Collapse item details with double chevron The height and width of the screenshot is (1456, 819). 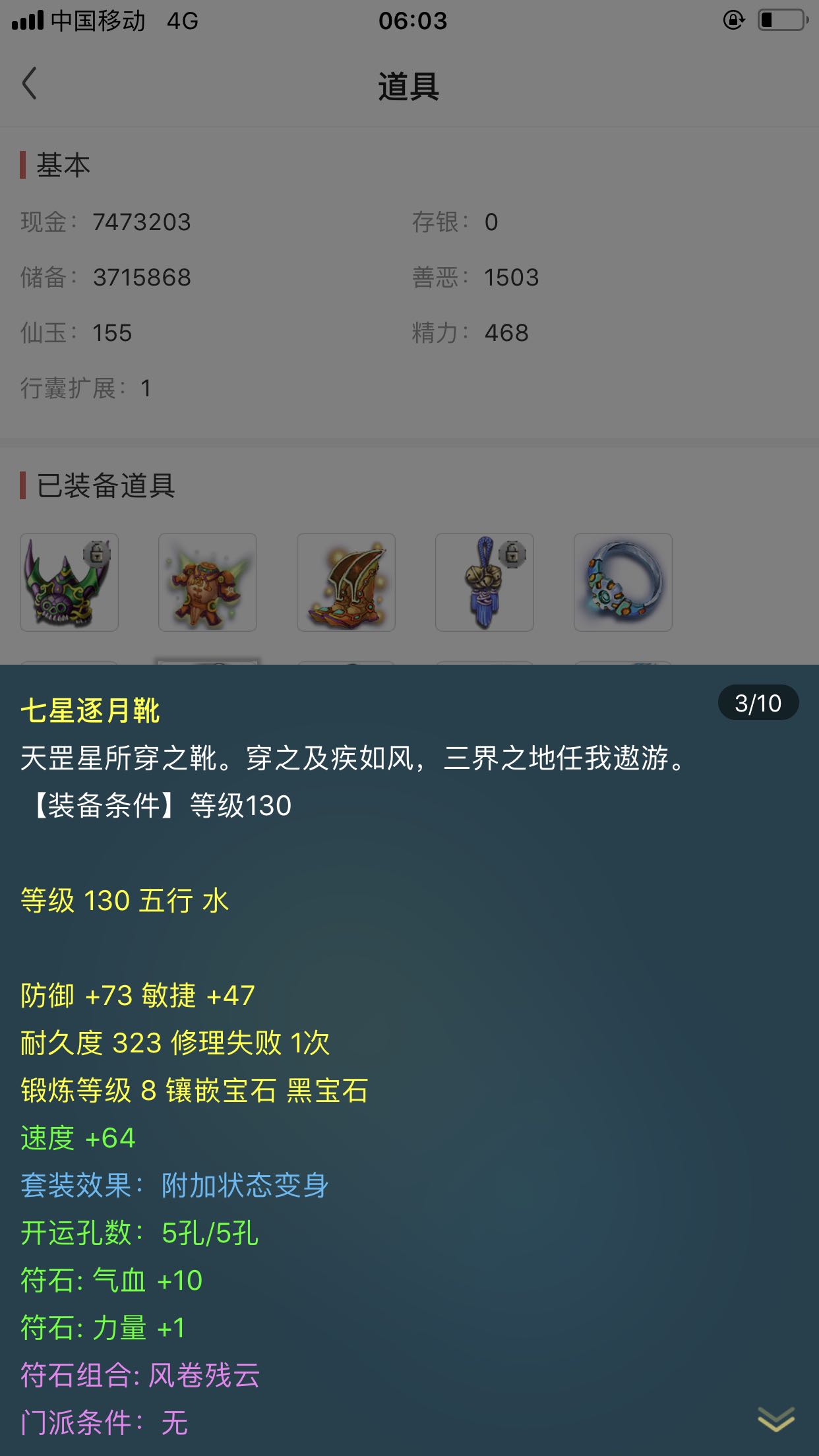(x=776, y=1419)
